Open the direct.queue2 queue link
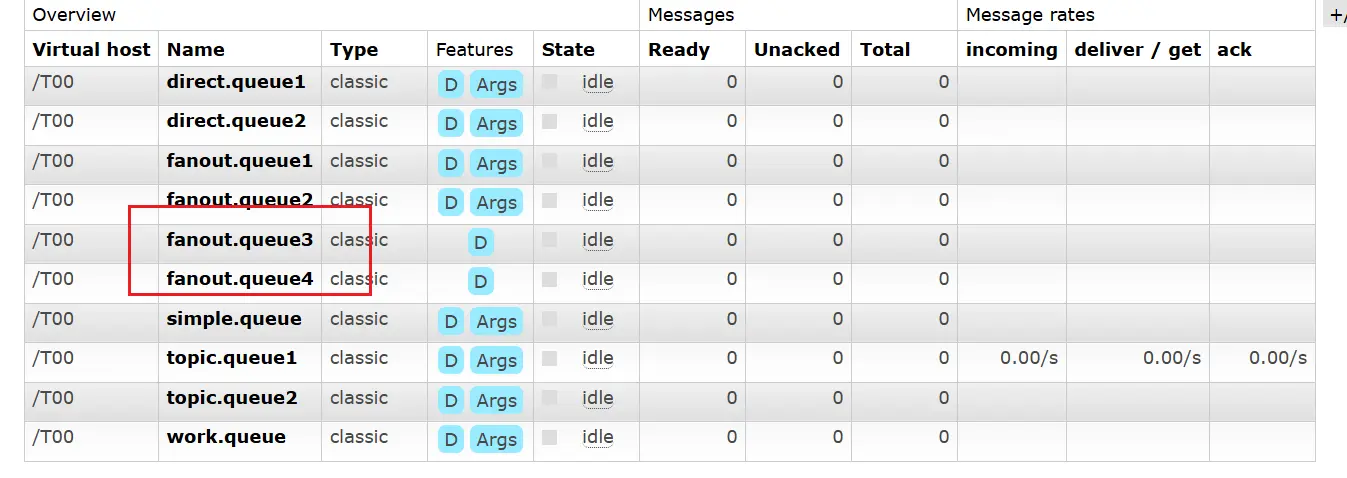 236,121
